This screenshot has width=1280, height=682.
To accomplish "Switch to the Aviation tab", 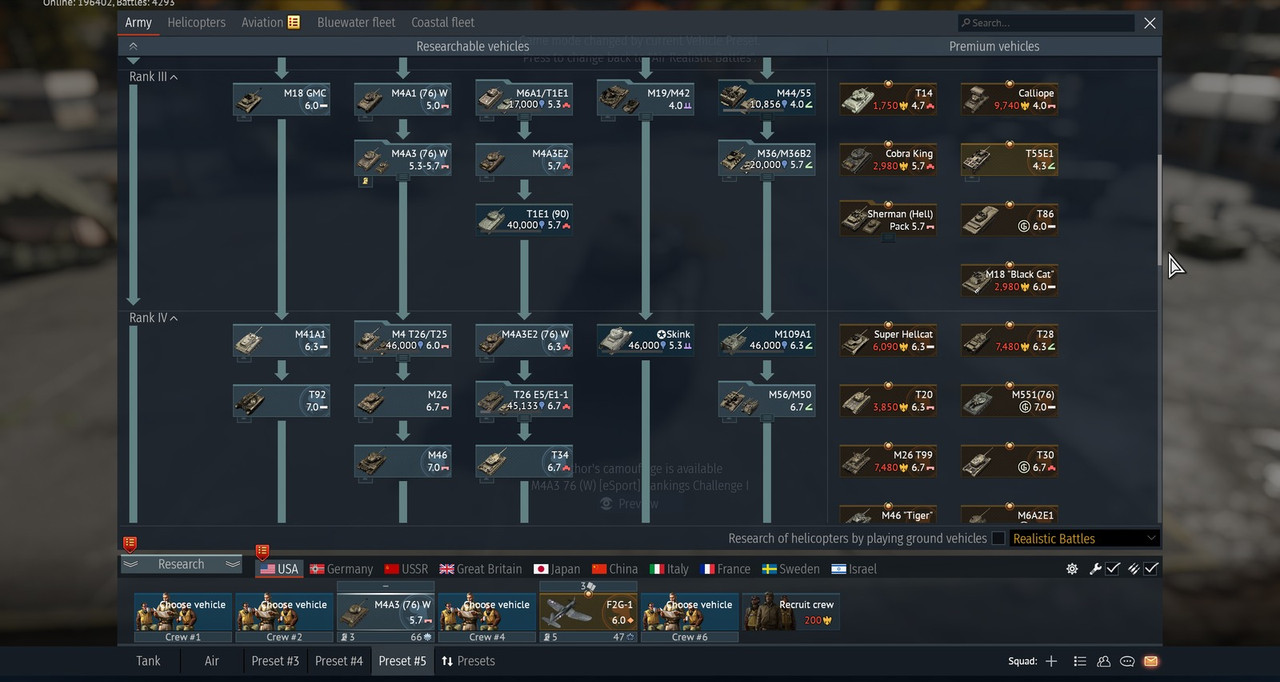I will click(x=262, y=22).
